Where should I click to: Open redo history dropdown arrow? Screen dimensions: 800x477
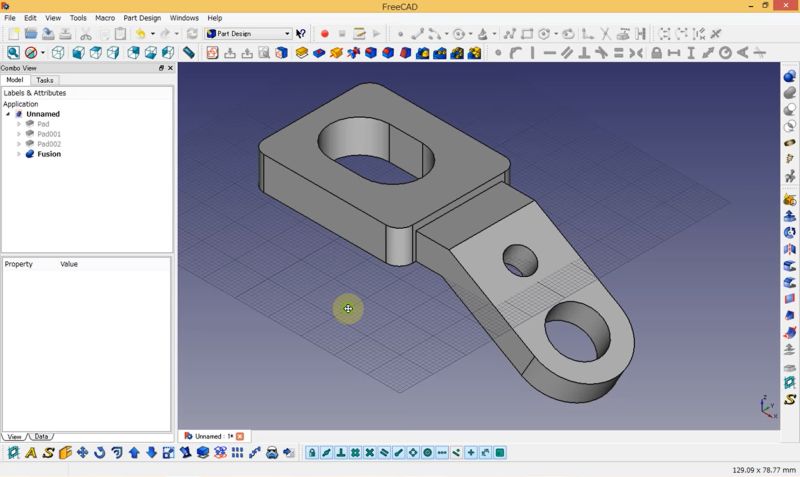[x=177, y=34]
